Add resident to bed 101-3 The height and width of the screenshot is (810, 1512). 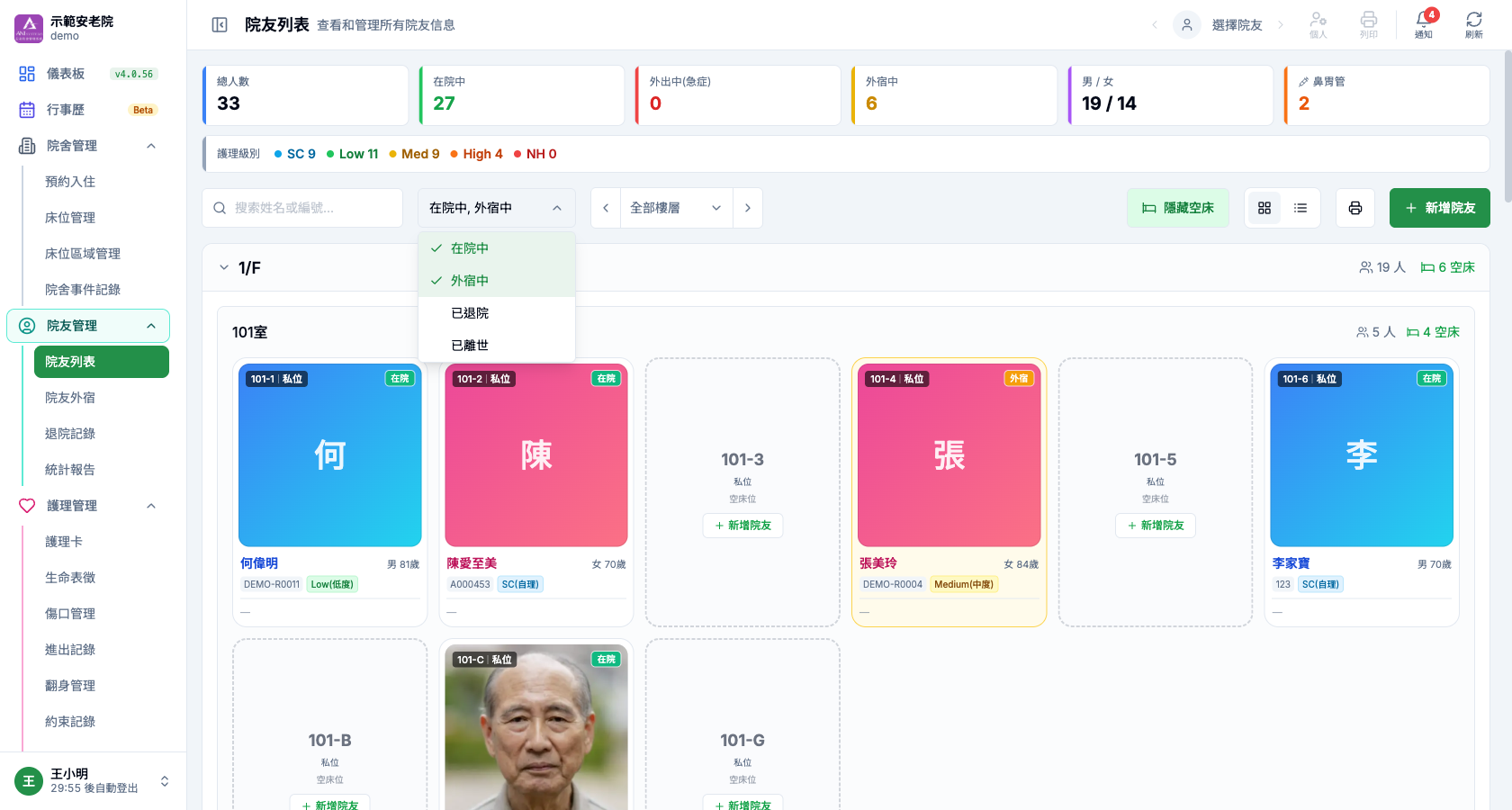pos(742,526)
